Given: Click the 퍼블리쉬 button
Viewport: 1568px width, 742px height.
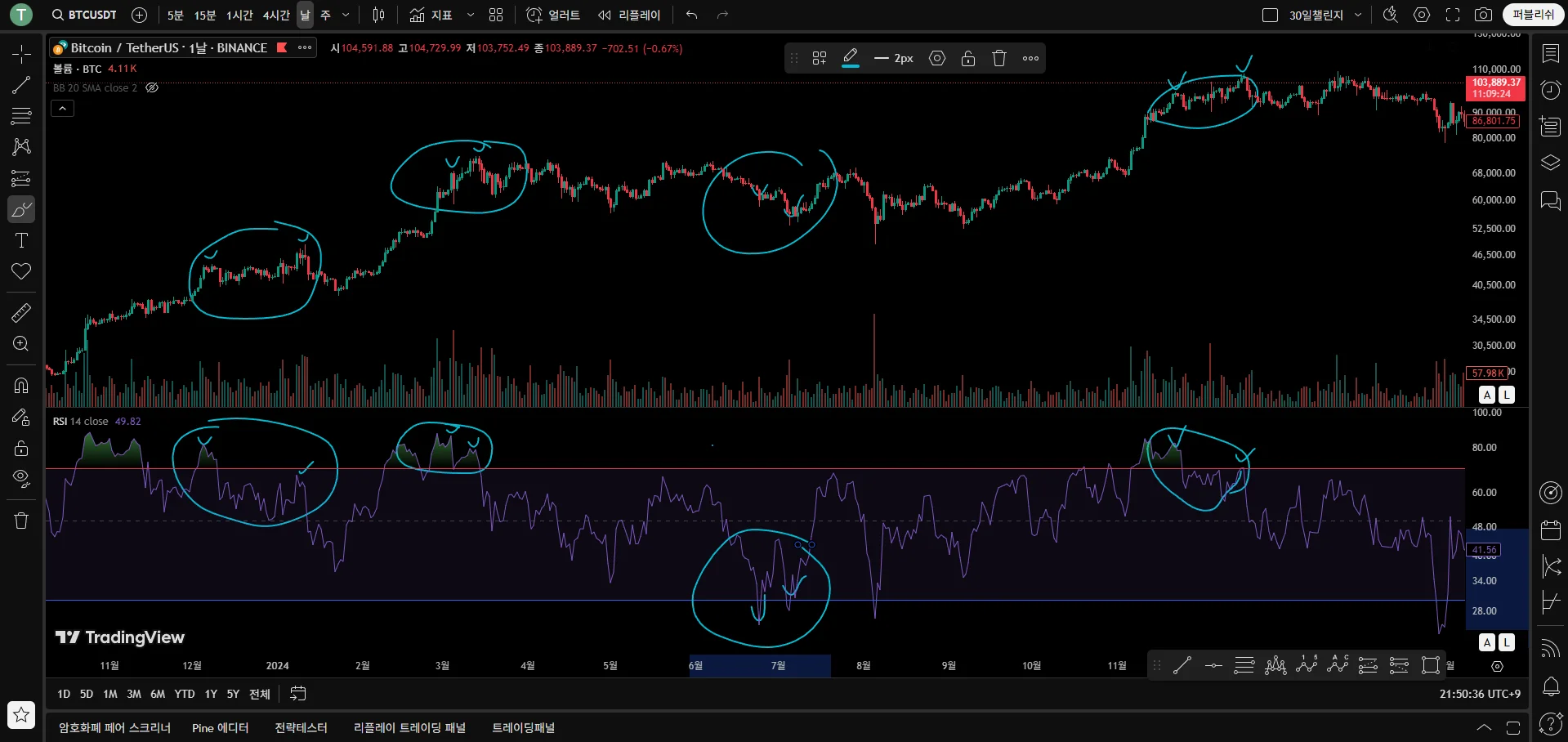Looking at the screenshot, I should pos(1533,15).
